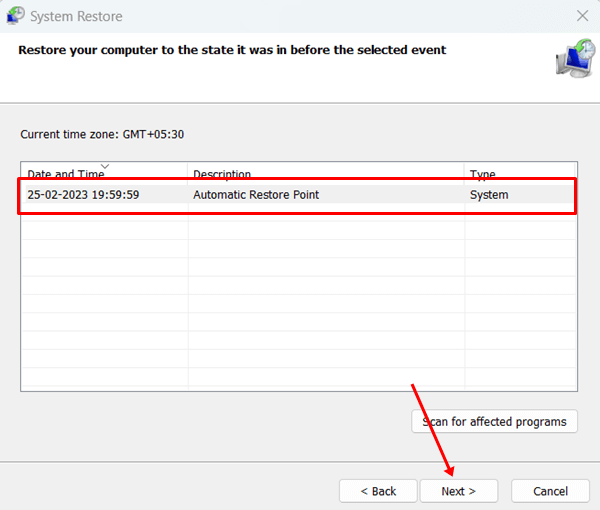Click the computer-with-clock restore icon in header

[573, 59]
